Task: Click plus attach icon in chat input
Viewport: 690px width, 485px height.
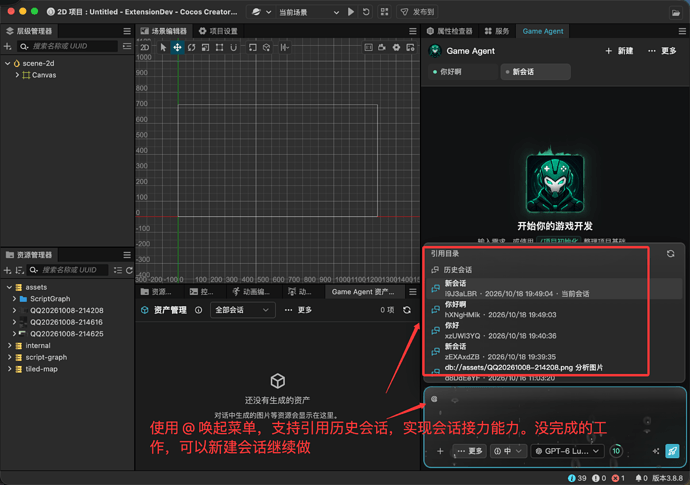Action: 440,451
